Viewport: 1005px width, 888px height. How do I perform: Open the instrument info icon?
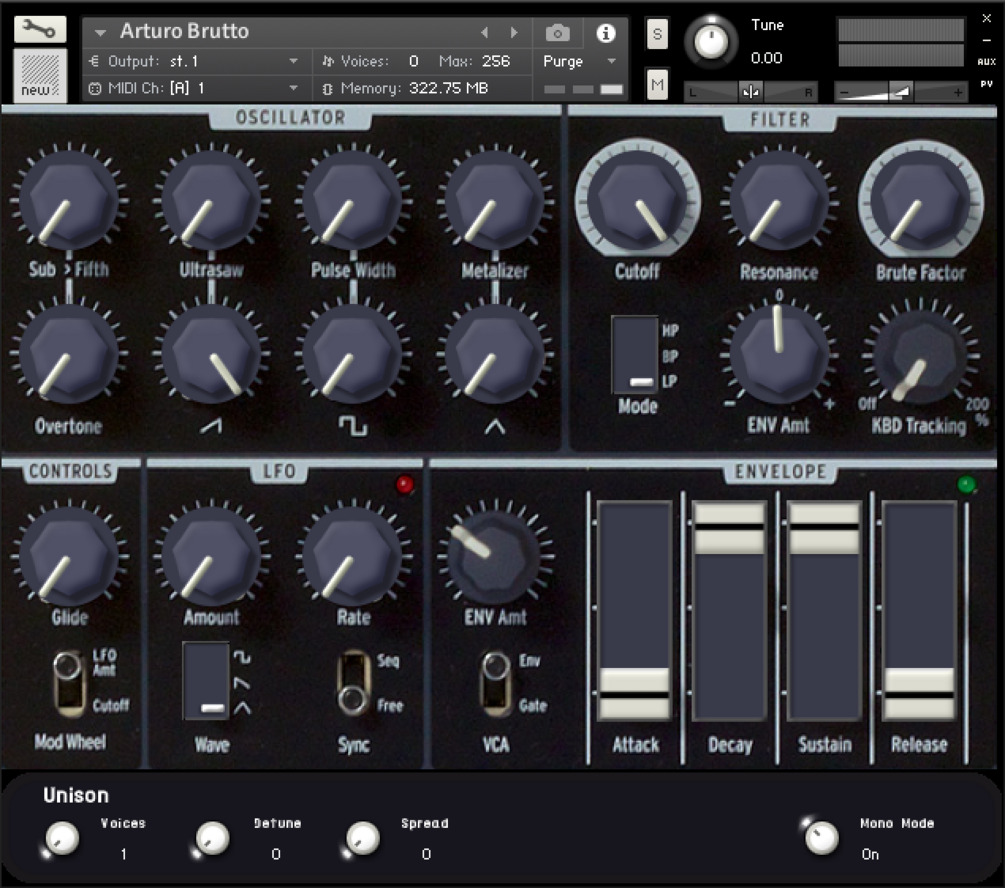pos(605,33)
